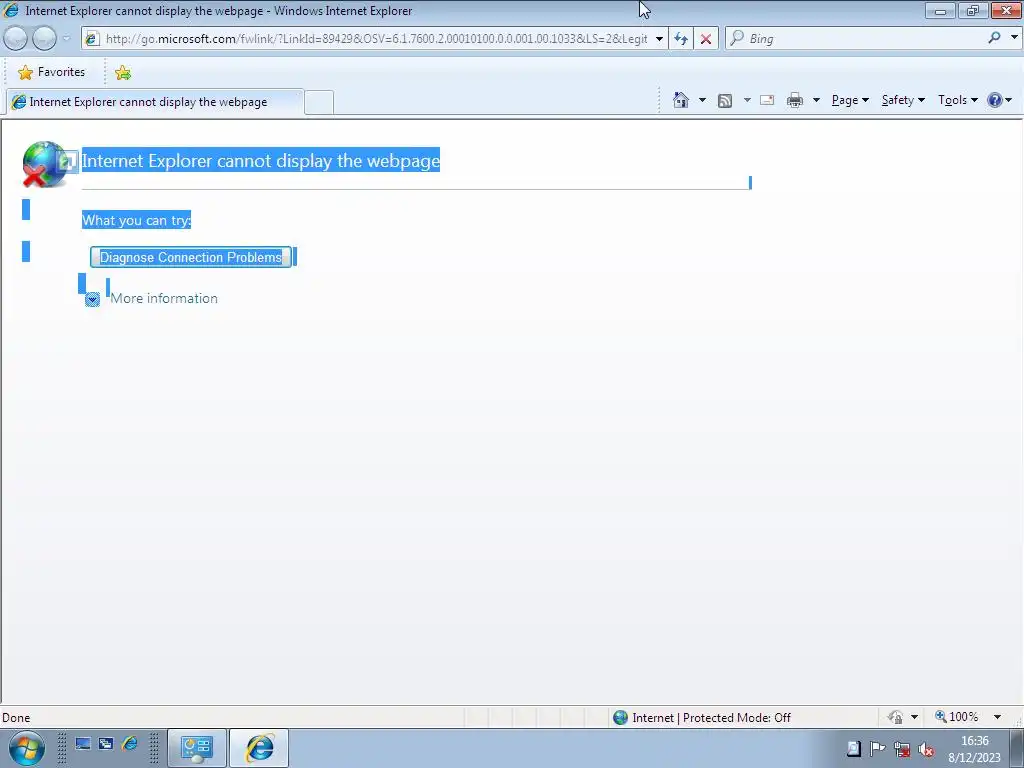1024x768 pixels.
Task: Open the search provider dropdown
Action: point(1014,38)
